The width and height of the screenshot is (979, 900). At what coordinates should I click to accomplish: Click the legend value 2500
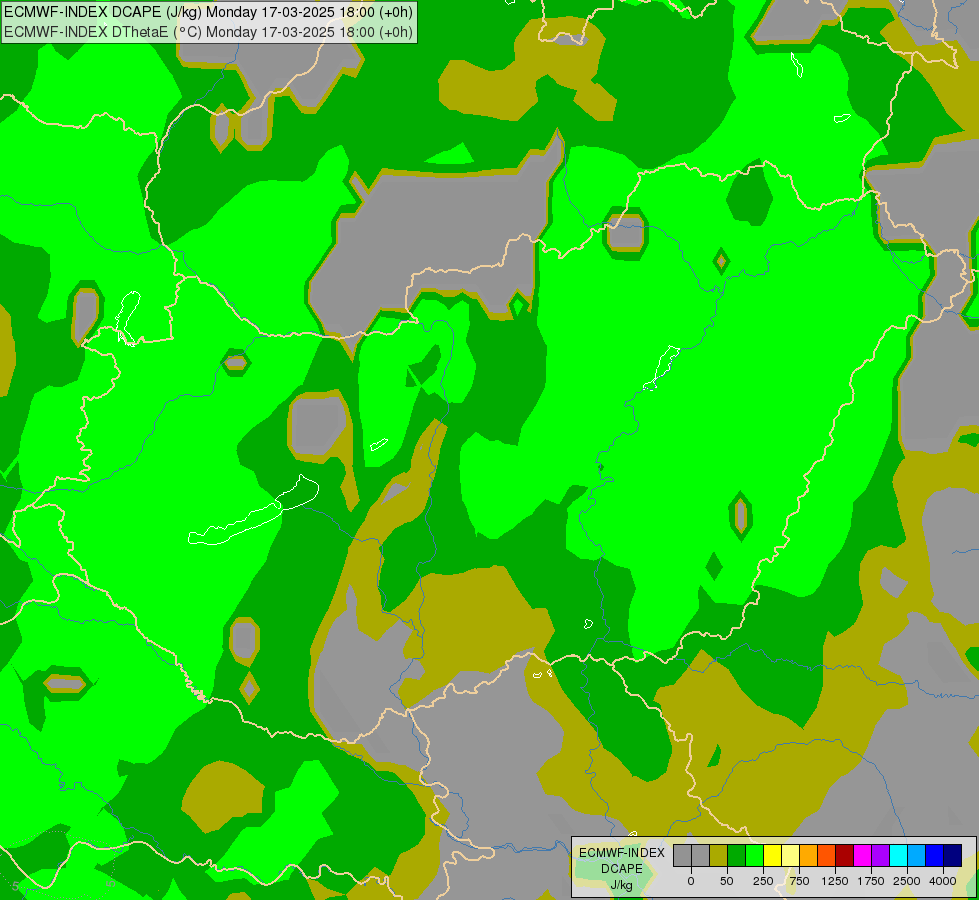click(907, 881)
